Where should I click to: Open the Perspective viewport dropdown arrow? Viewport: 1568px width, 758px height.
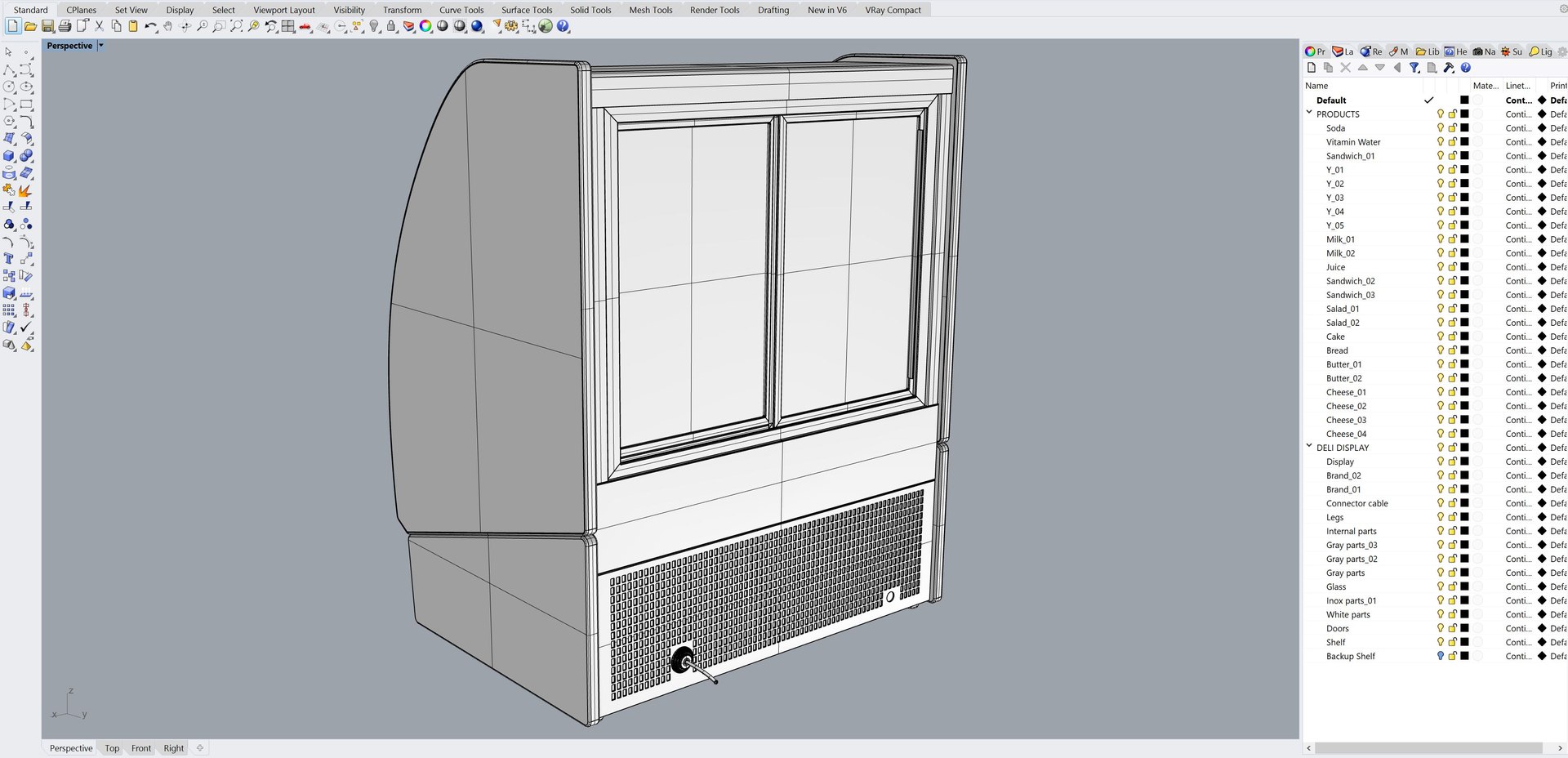(101, 46)
